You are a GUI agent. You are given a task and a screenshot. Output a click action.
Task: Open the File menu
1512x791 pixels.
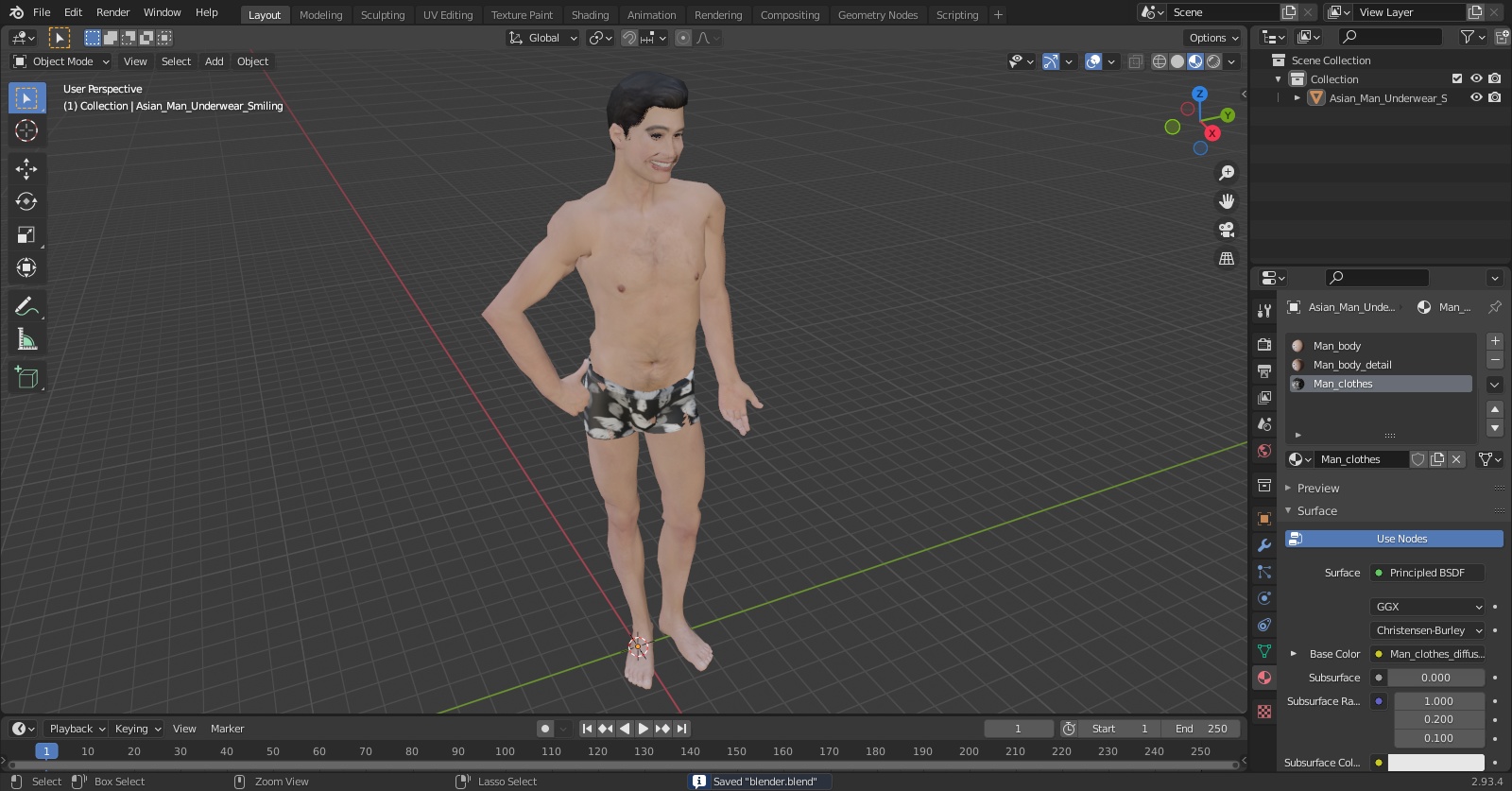(42, 12)
